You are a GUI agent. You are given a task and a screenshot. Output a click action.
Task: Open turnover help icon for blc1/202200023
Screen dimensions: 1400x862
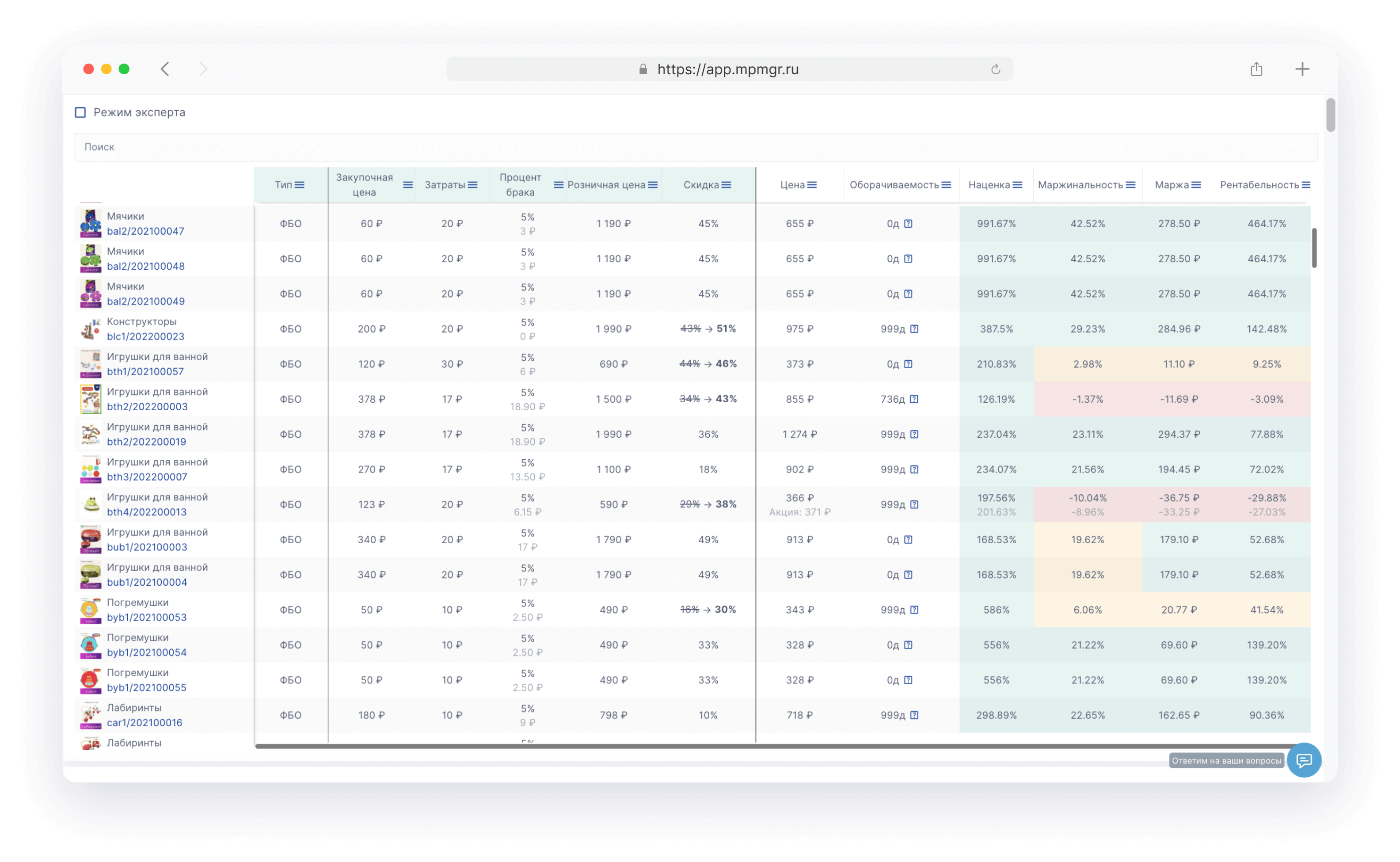coord(914,329)
